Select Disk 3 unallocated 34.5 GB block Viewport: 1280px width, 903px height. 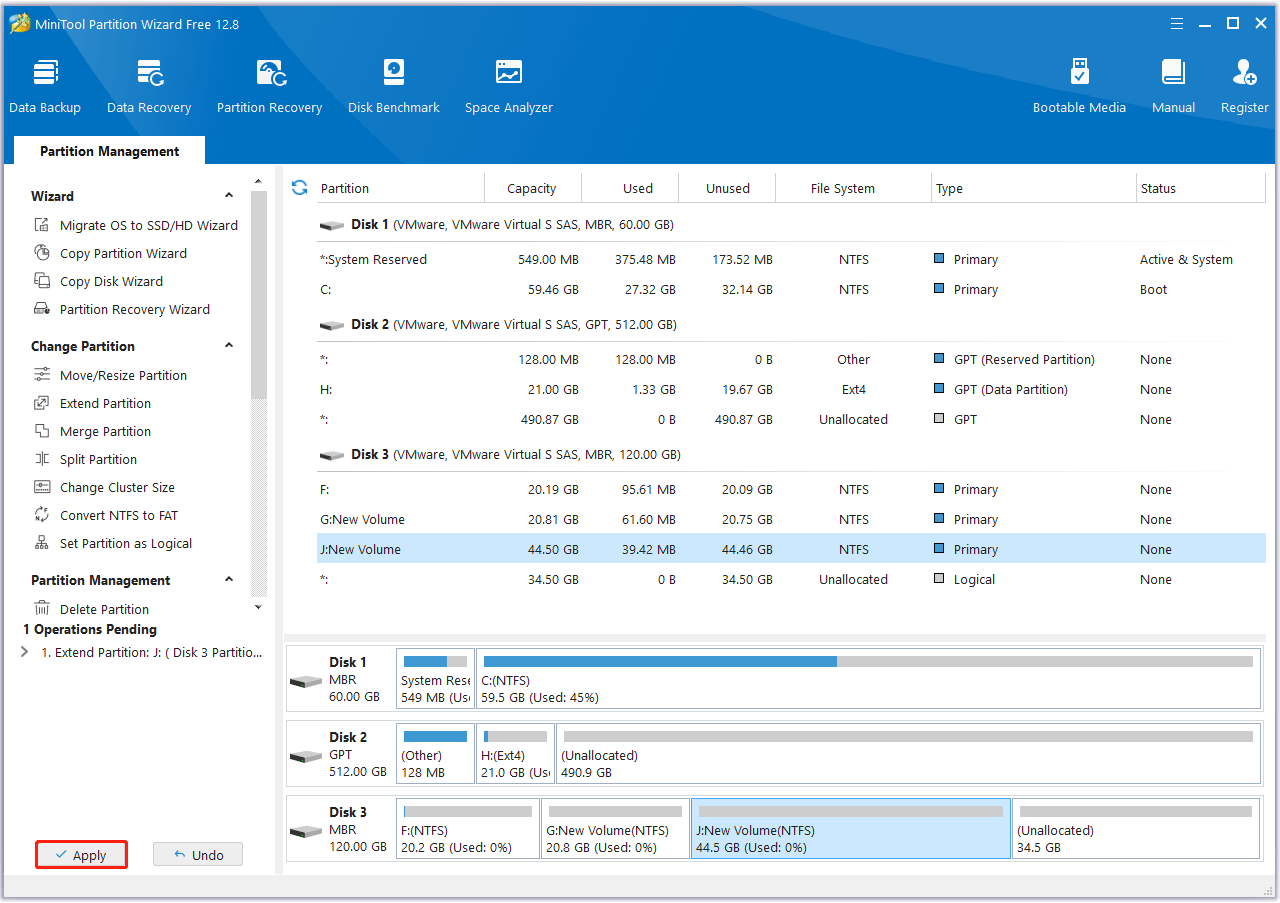tap(1137, 829)
